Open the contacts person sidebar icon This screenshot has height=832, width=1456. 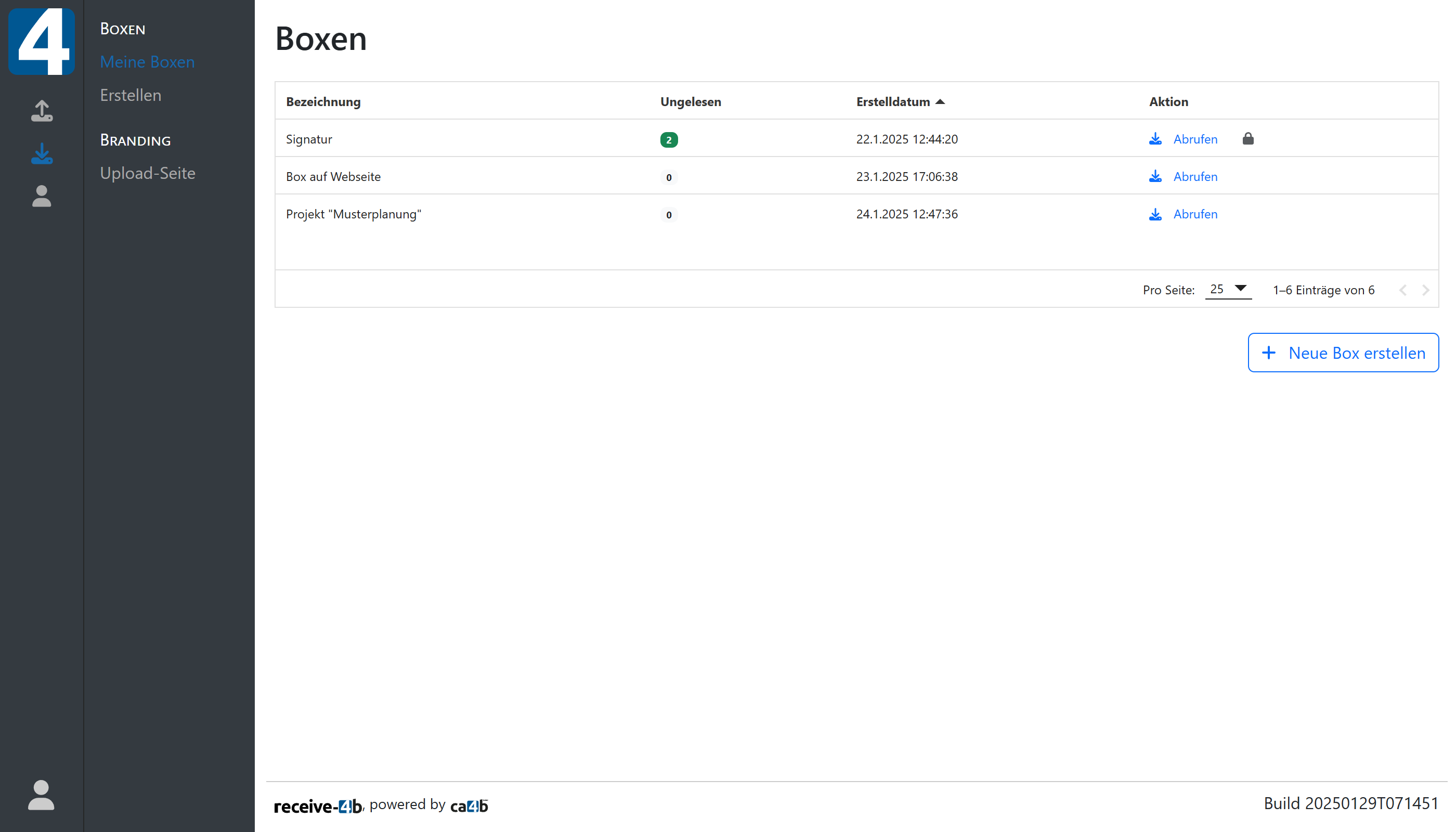[x=42, y=196]
